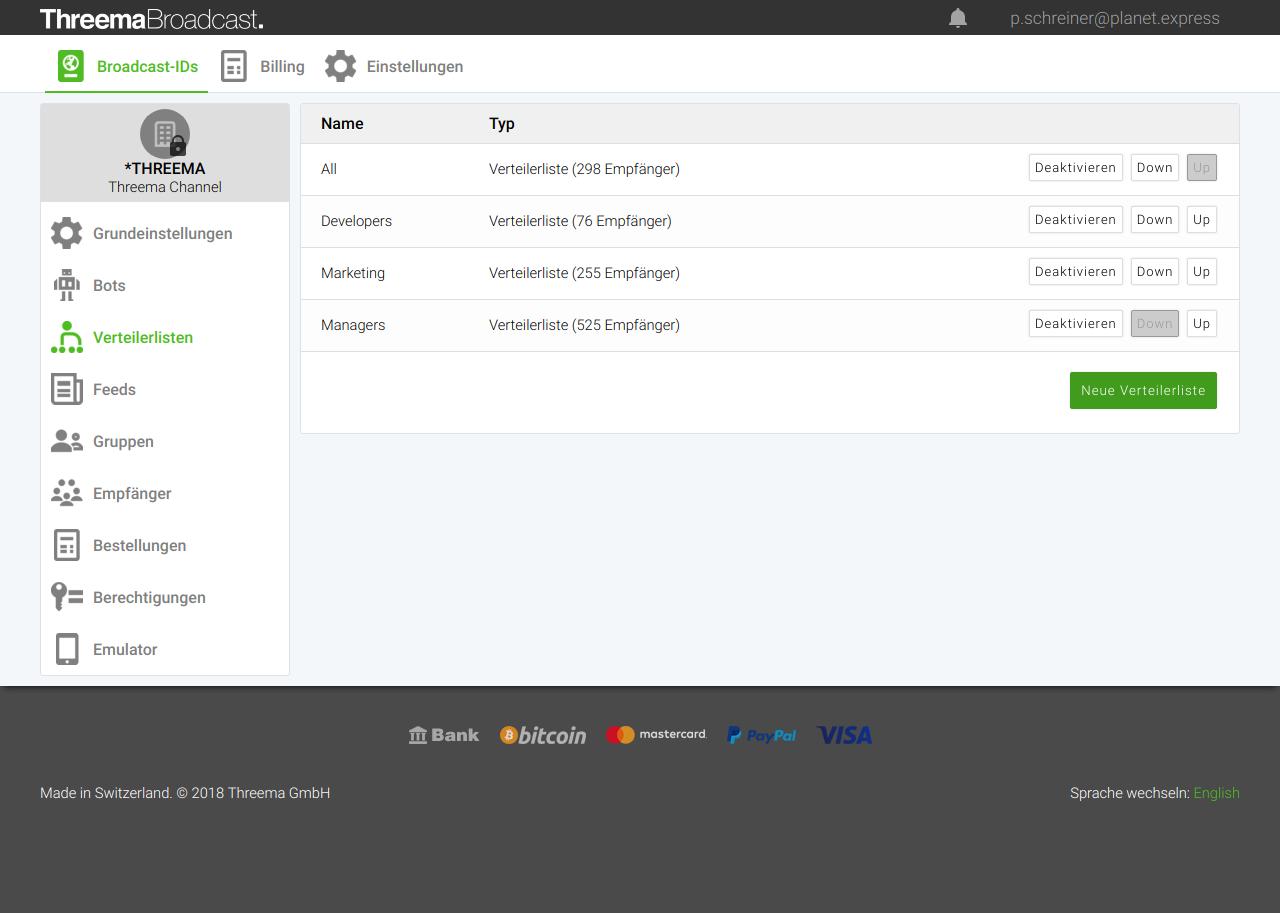Click the bitcoin payment logo

coord(543,735)
